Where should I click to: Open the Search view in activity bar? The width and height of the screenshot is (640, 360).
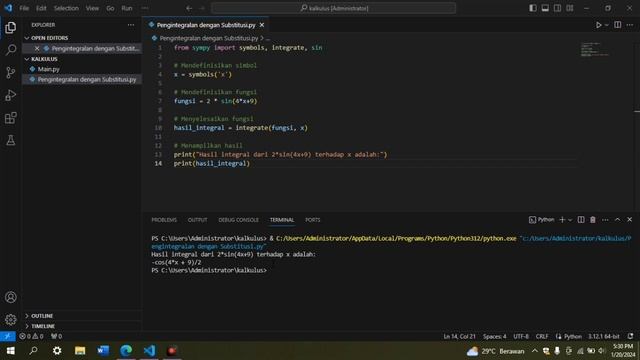click(x=11, y=50)
